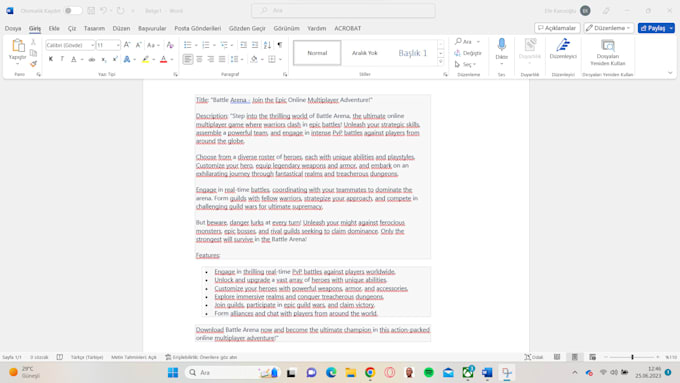
Task: Click the Format Painter brush icon
Action: 33,64
